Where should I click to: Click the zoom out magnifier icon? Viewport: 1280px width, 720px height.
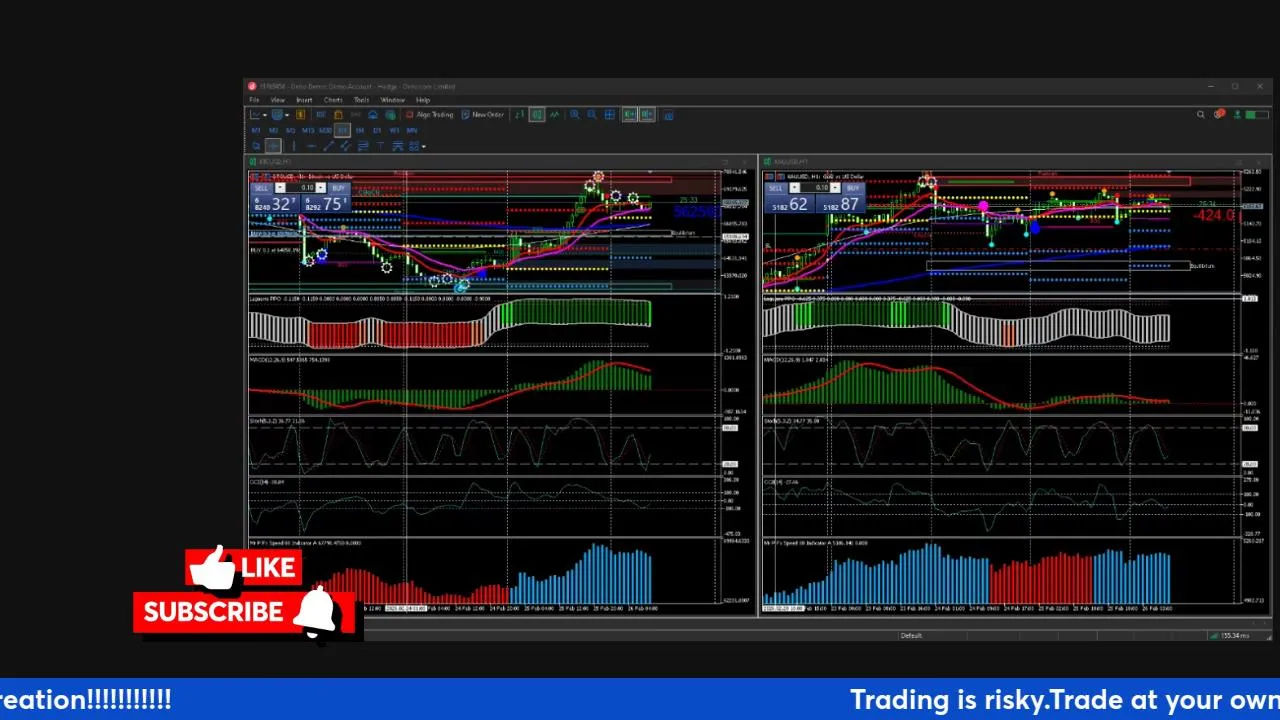[x=591, y=115]
